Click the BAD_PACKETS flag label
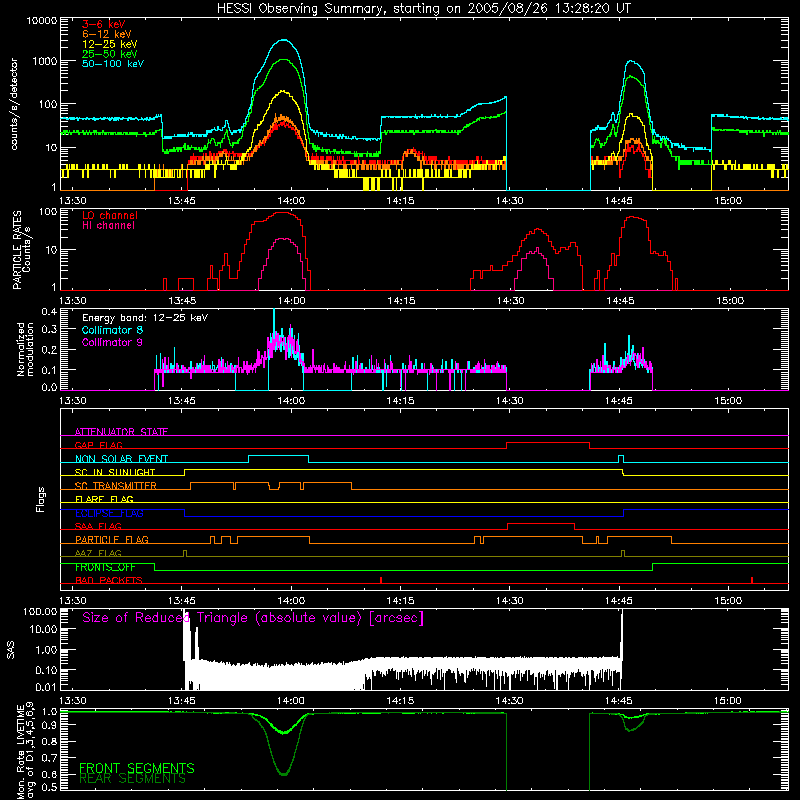The width and height of the screenshot is (800, 800). coord(109,580)
